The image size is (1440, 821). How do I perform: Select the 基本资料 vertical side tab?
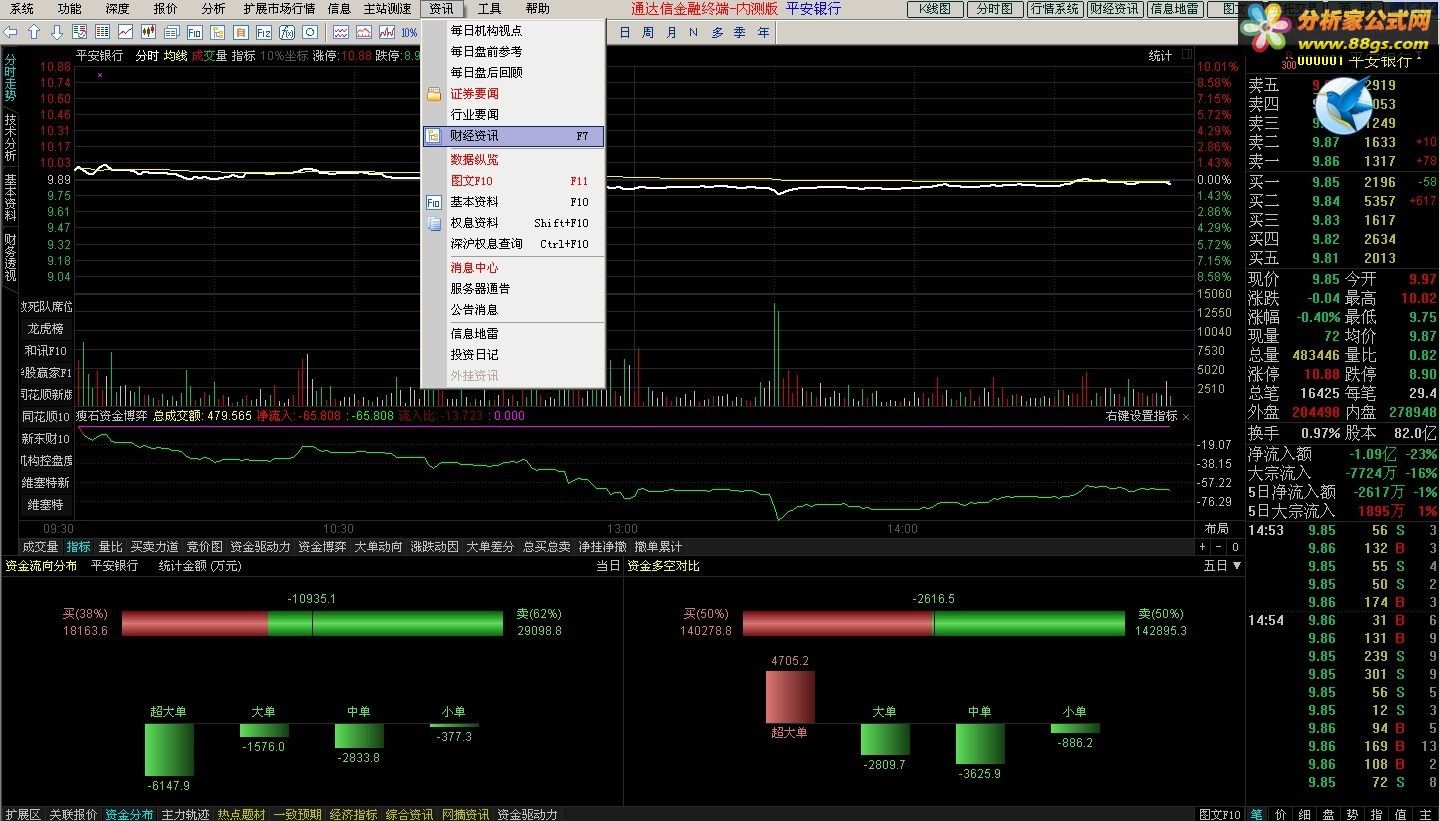[10, 198]
